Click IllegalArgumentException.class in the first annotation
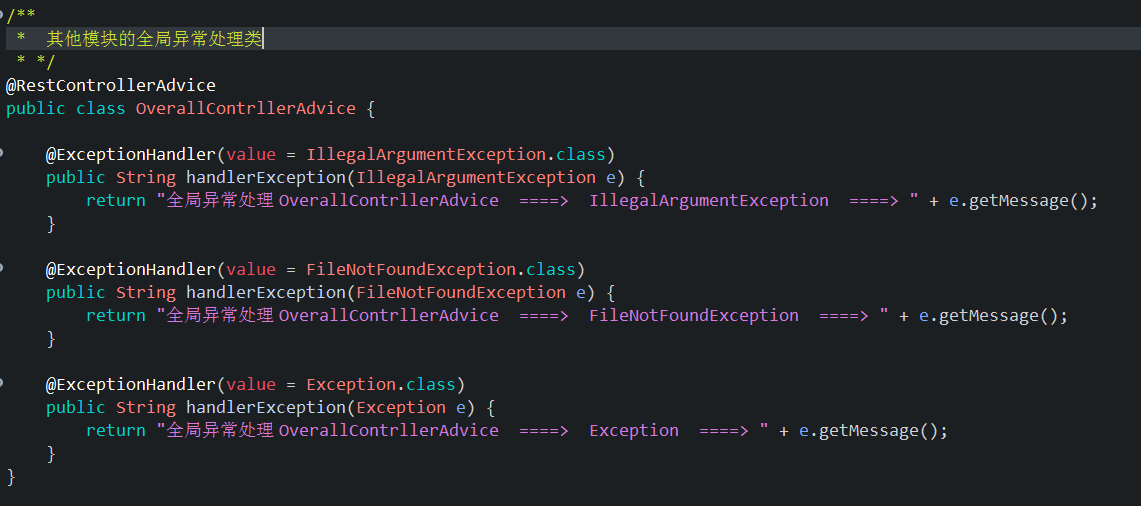The width and height of the screenshot is (1141, 506). (455, 155)
